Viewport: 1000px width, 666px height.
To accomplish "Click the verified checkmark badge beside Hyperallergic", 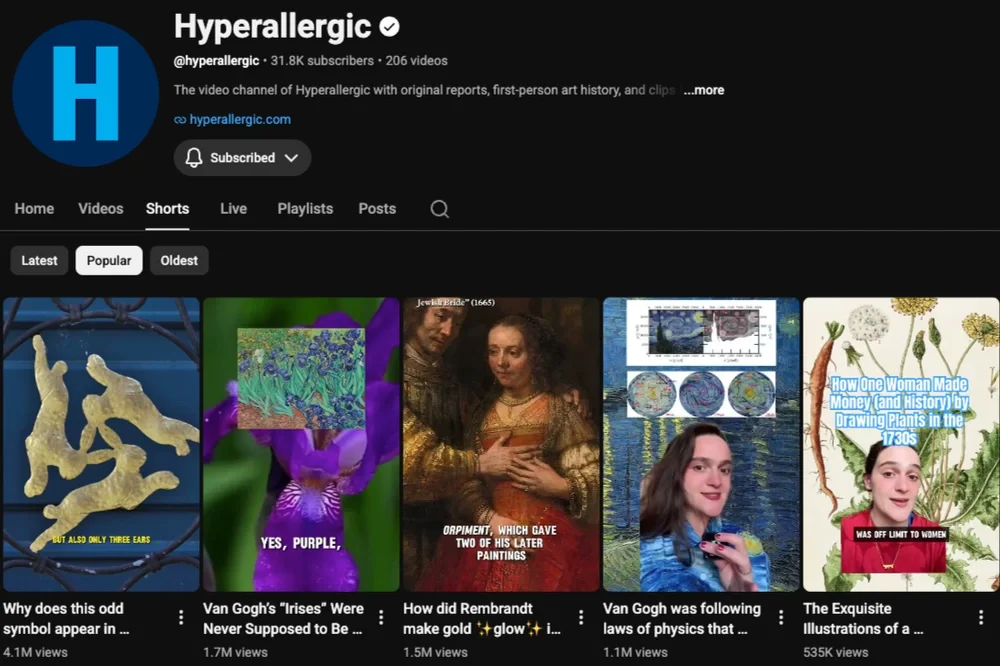I will pyautogui.click(x=390, y=27).
